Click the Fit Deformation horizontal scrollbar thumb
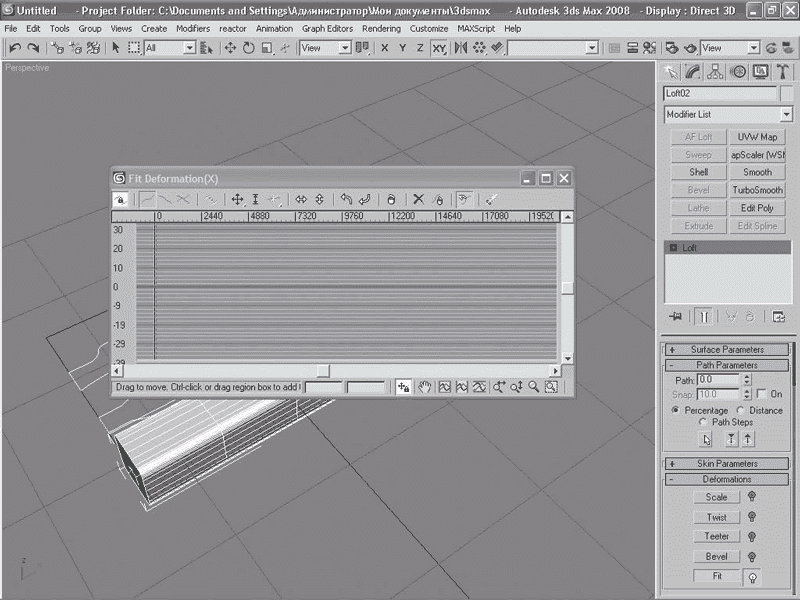The image size is (800, 600). [x=322, y=371]
